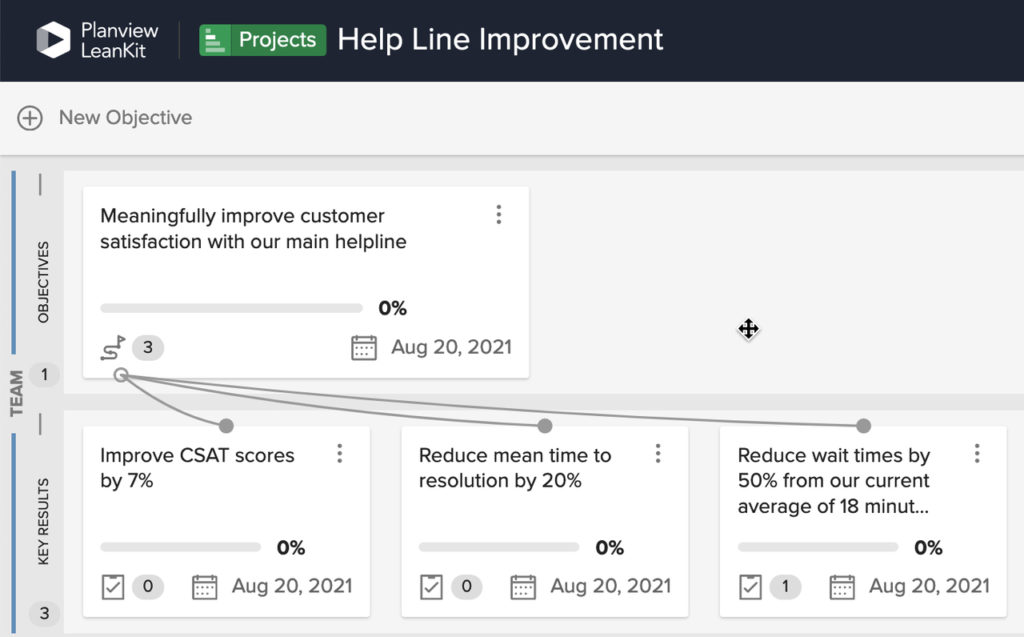Open the three-dot menu on the Improve CSAT scores card
Screen dimensions: 1024x637
pos(340,453)
